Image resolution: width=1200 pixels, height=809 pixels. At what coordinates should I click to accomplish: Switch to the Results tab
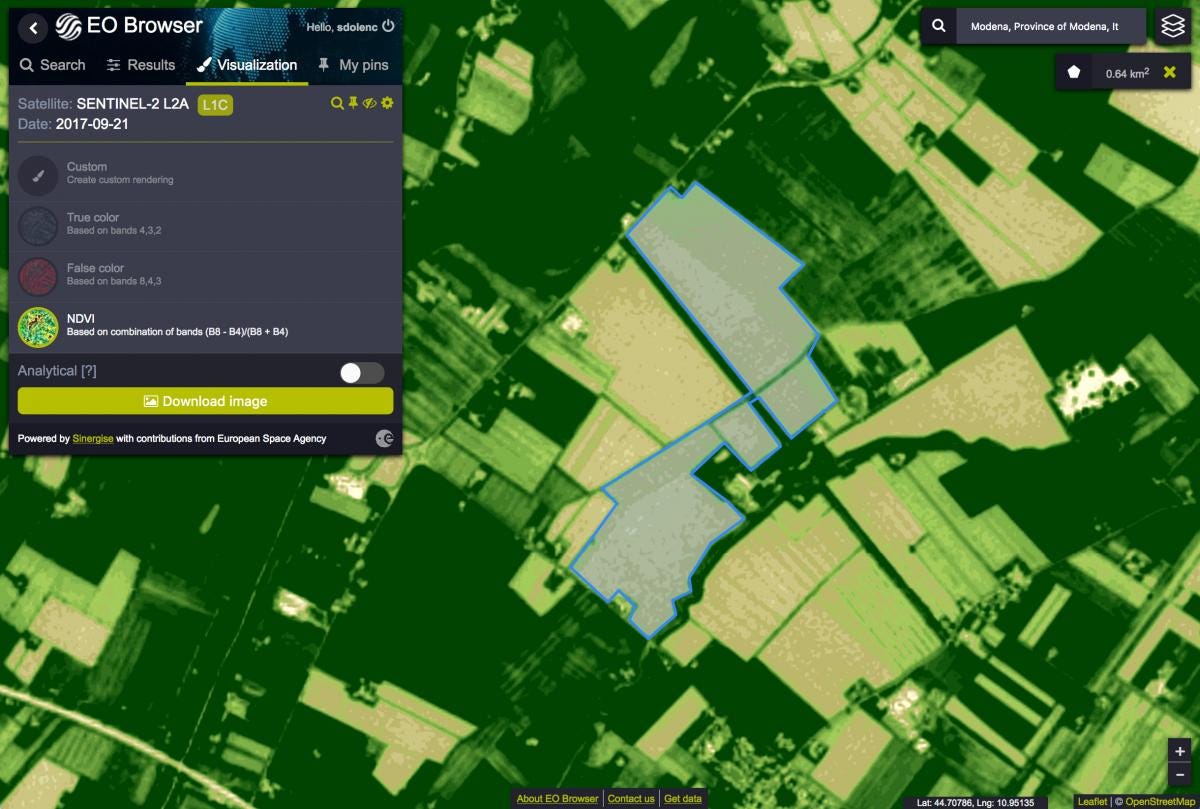tap(141, 65)
